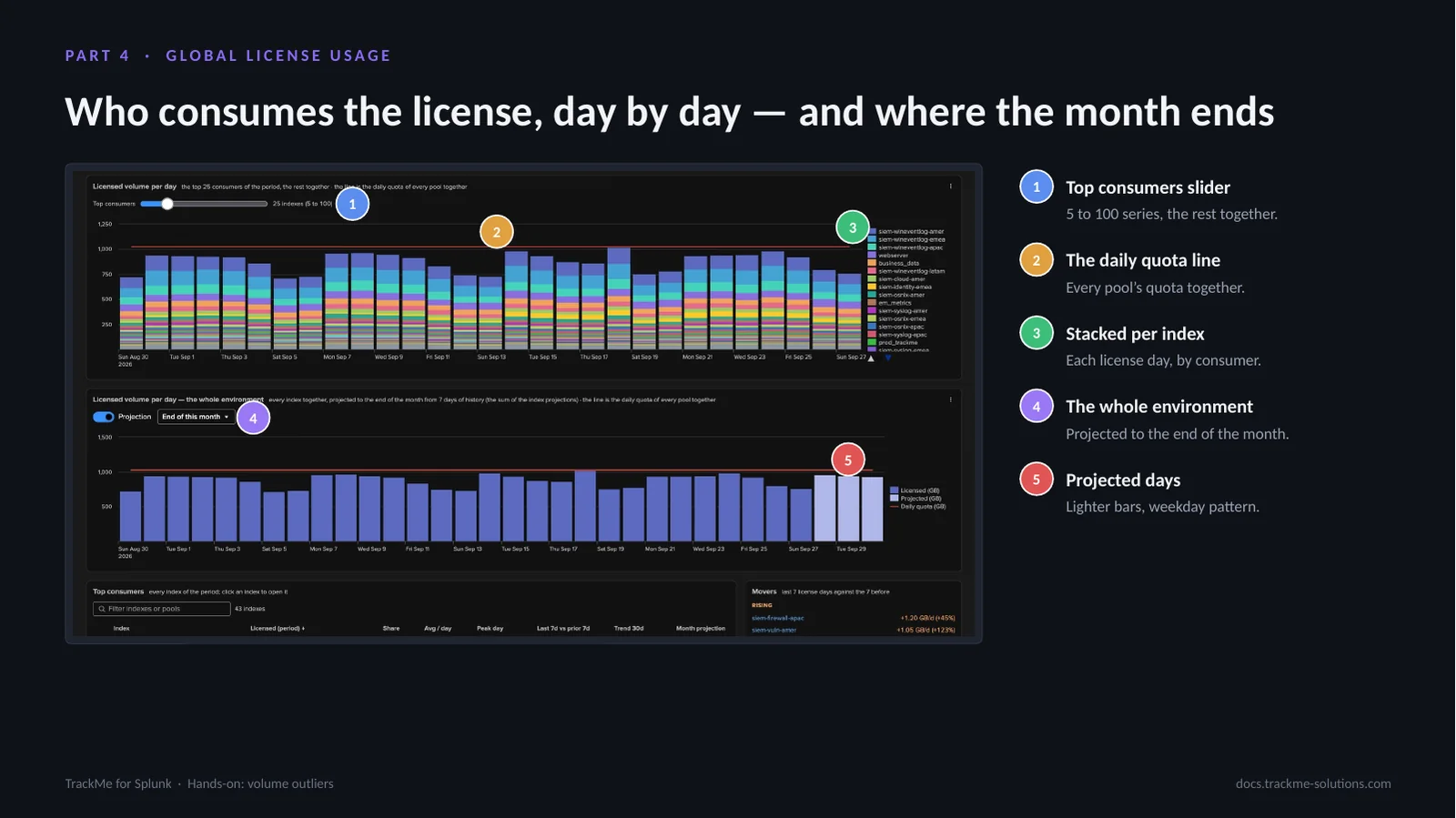Image resolution: width=1456 pixels, height=818 pixels.
Task: Toggle the Daily quota (GB) legend entry
Action: coord(918,507)
